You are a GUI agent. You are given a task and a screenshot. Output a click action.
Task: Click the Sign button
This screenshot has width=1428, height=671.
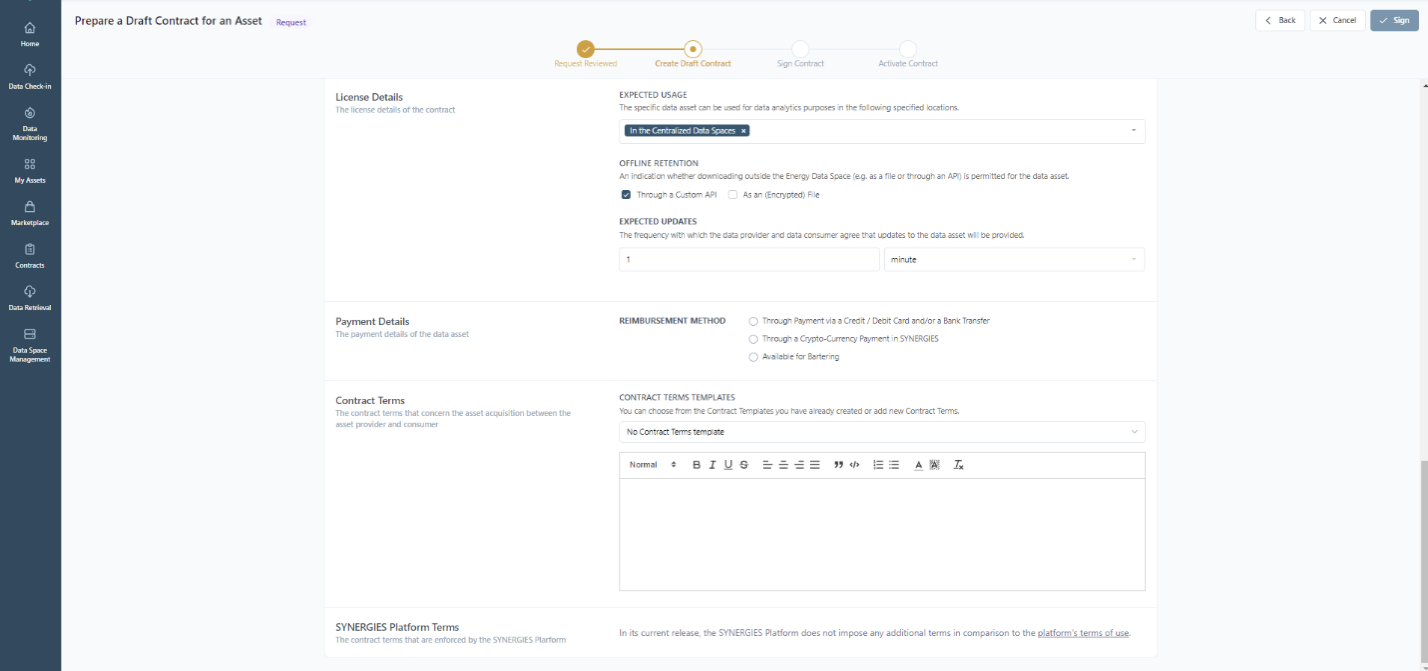point(1394,20)
